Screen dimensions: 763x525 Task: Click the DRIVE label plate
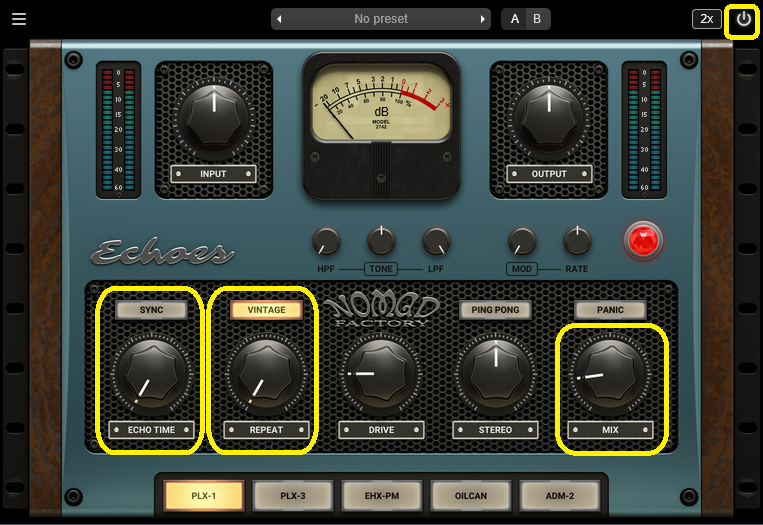click(381, 430)
